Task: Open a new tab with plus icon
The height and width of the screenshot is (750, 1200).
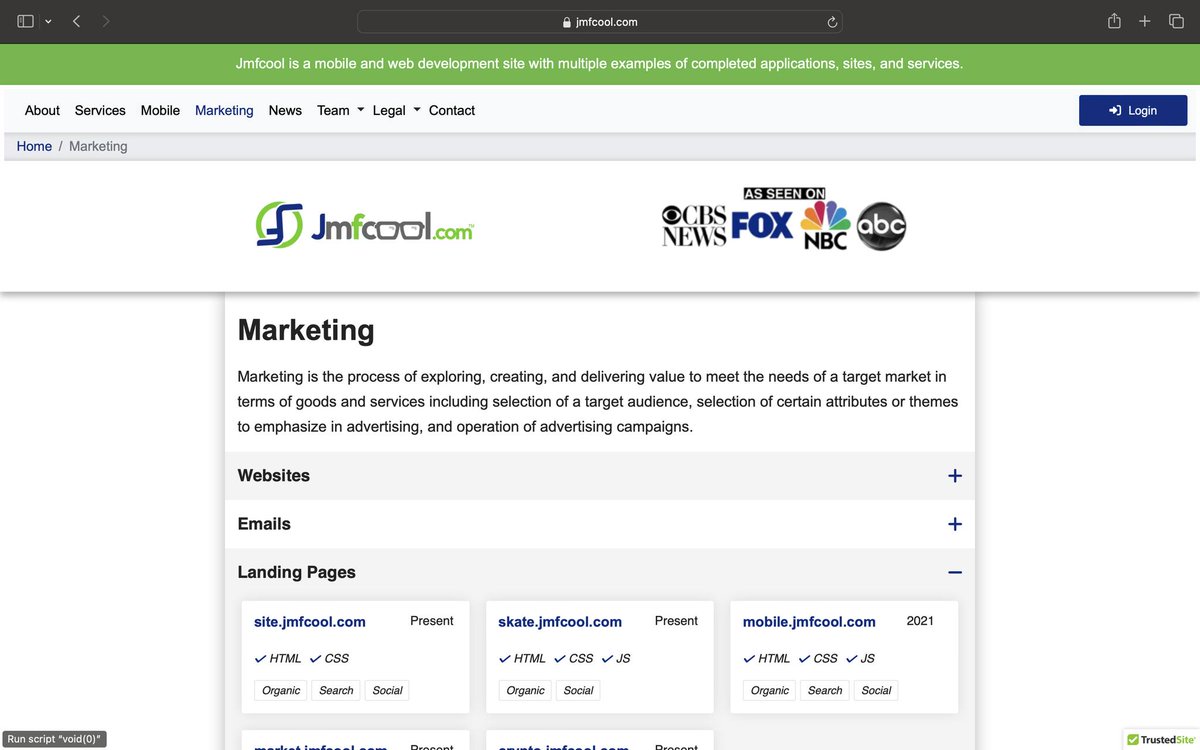Action: [x=1145, y=21]
